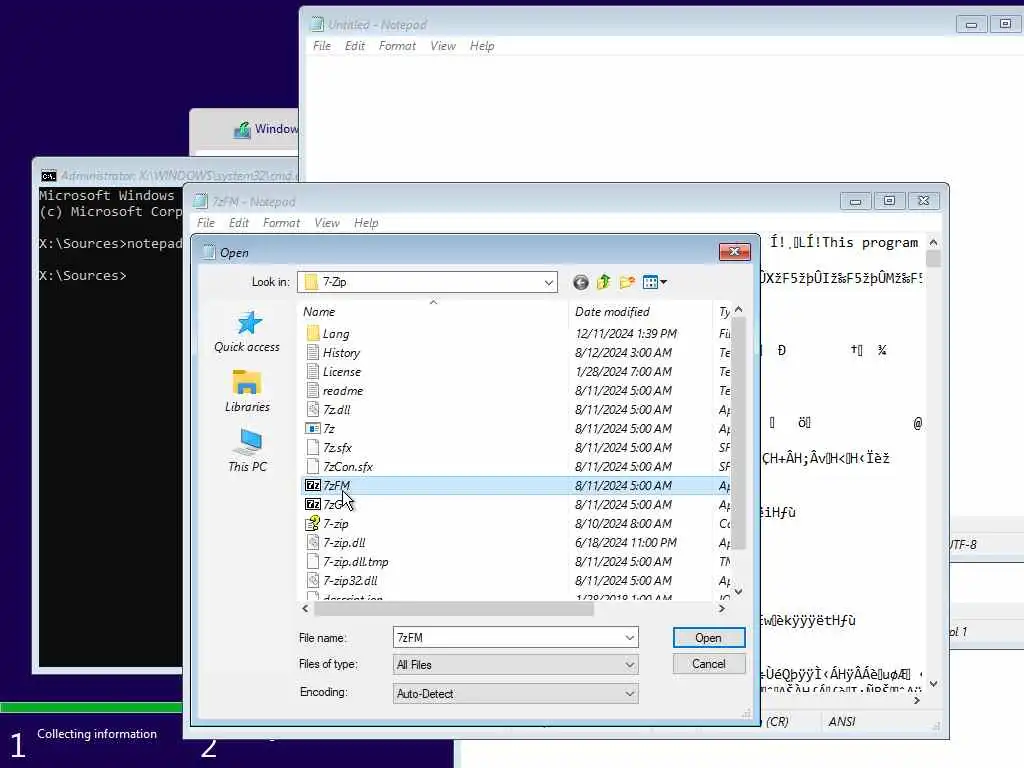
Task: Open File menu in Untitled Notepad
Action: (x=322, y=46)
